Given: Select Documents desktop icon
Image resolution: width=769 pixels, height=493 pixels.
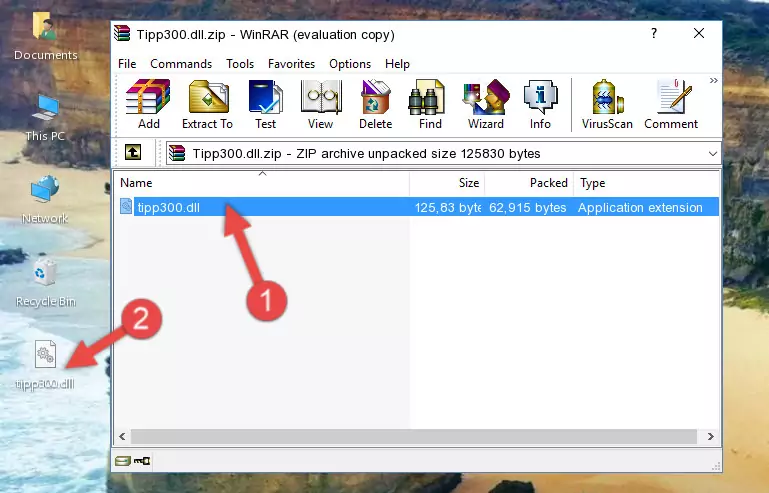Looking at the screenshot, I should (45, 36).
